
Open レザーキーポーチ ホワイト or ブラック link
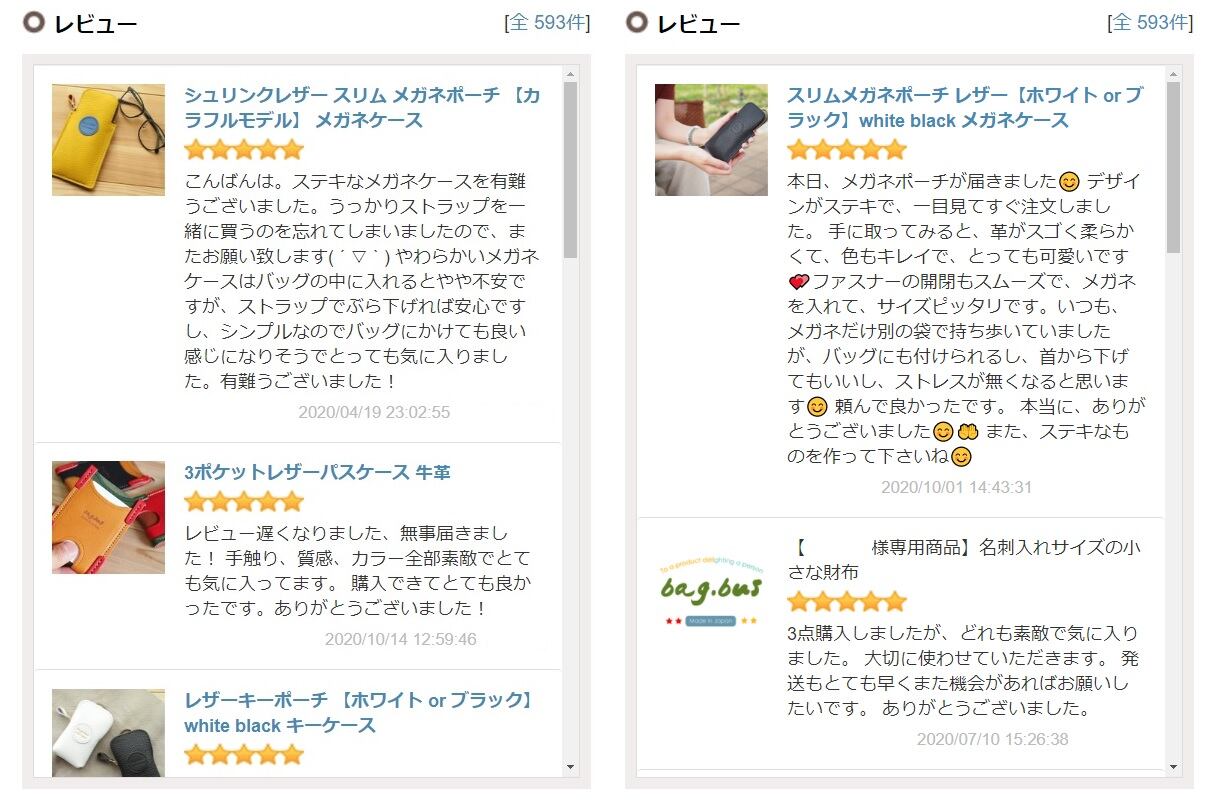click(359, 713)
